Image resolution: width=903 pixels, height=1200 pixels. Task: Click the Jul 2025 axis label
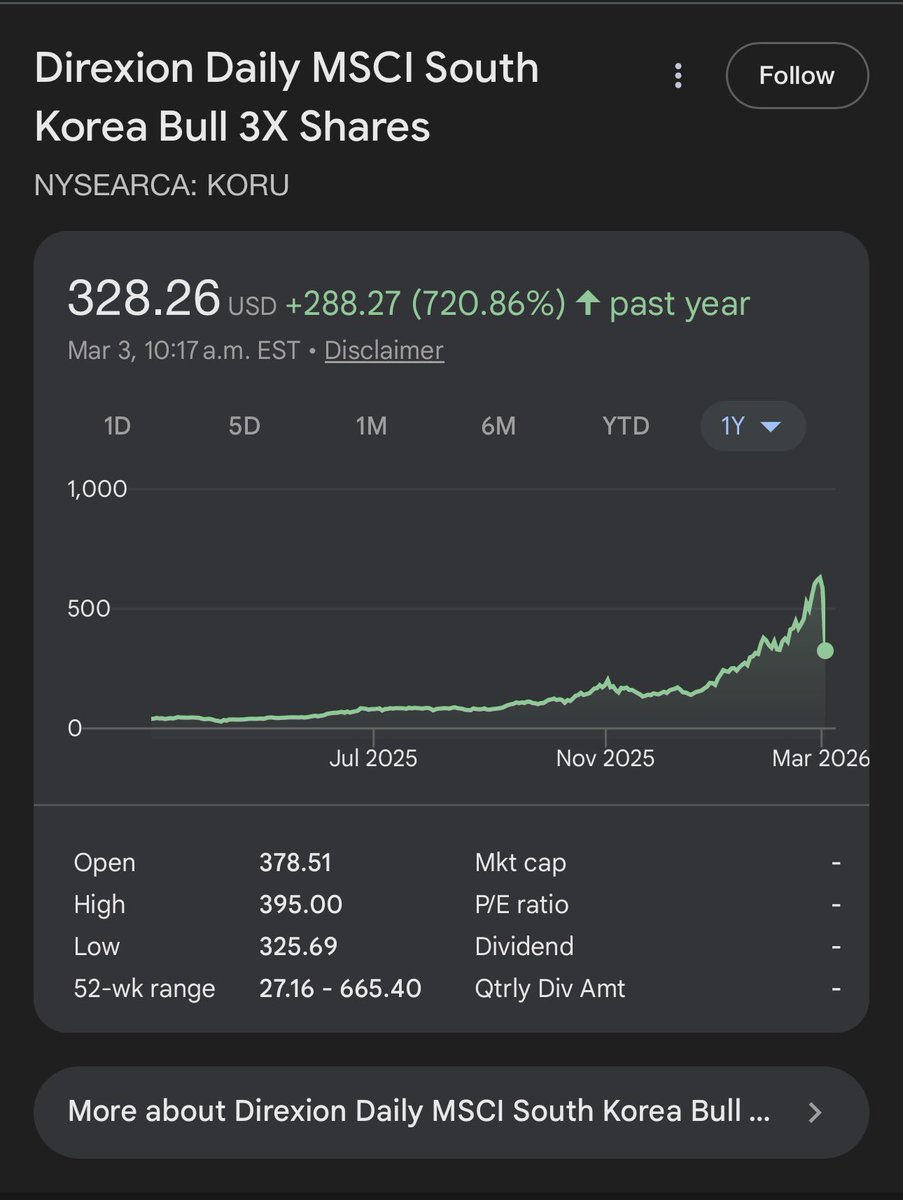pos(373,758)
